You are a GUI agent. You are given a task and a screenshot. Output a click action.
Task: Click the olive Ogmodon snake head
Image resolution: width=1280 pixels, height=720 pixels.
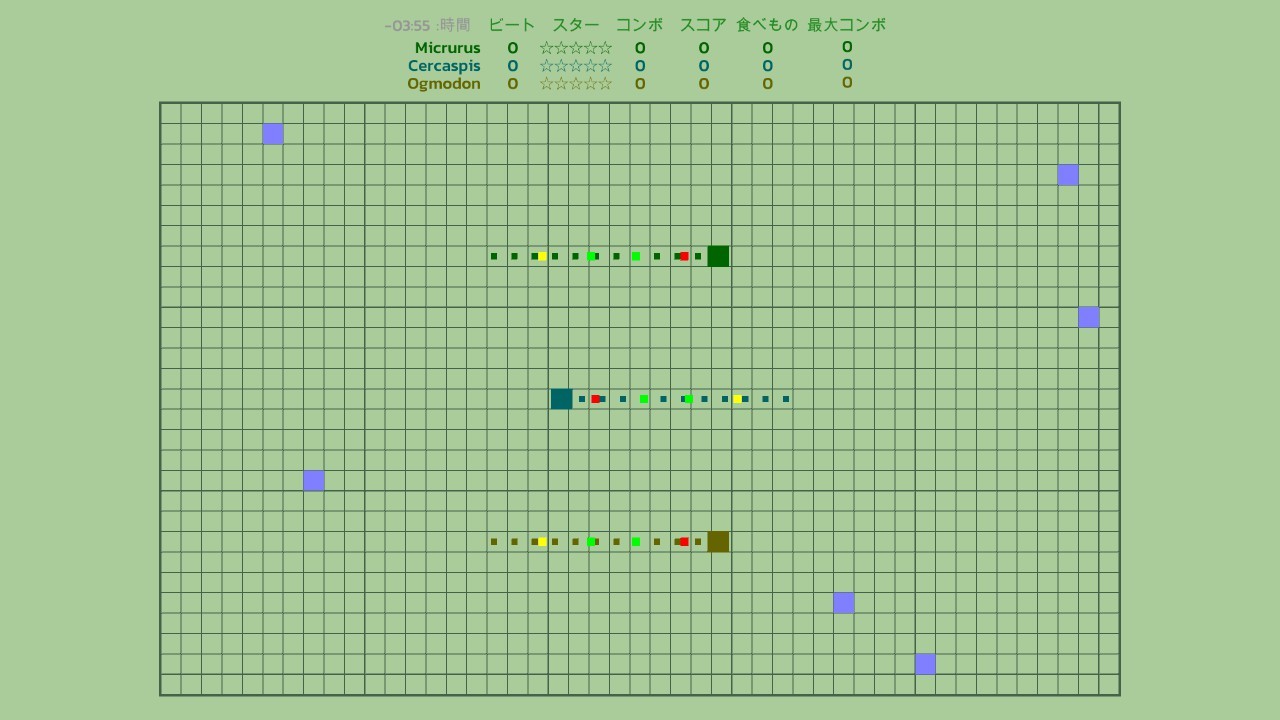click(718, 542)
